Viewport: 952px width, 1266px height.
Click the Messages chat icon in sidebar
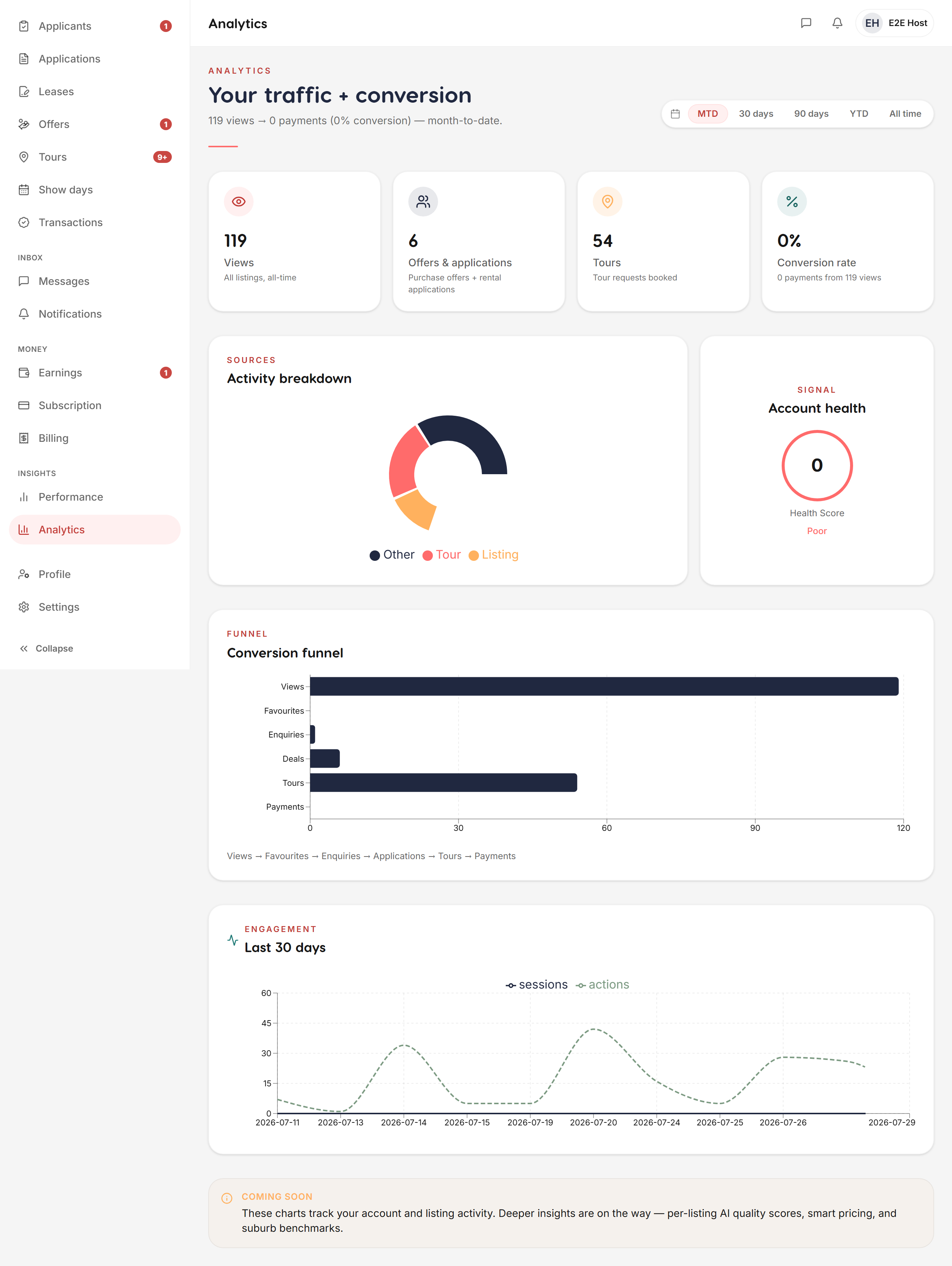point(23,281)
